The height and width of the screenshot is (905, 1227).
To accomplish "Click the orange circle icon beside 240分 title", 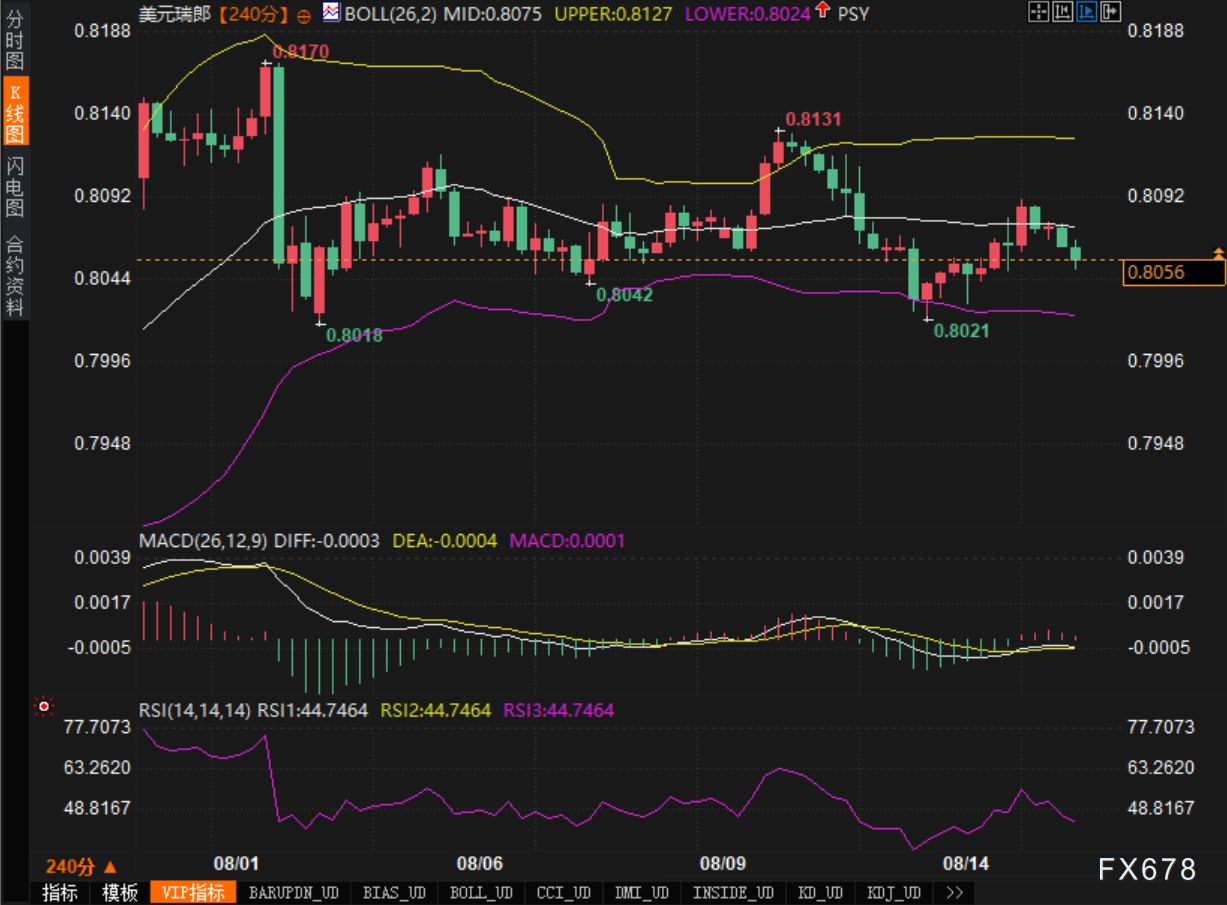I will 304,15.
